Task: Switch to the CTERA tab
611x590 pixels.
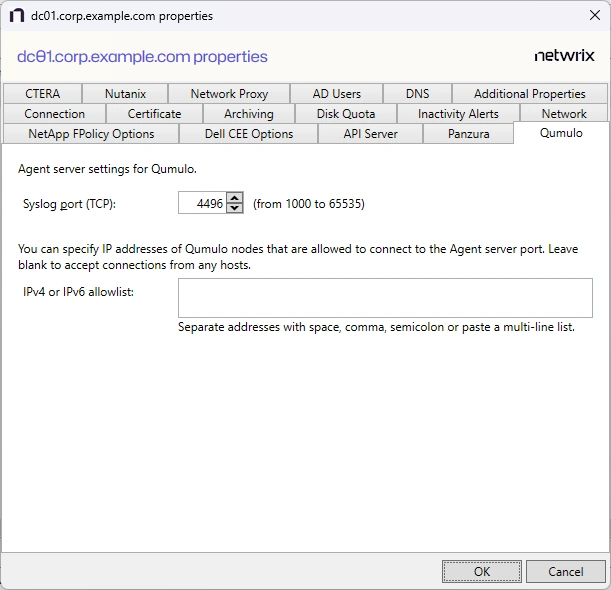Action: (x=42, y=94)
